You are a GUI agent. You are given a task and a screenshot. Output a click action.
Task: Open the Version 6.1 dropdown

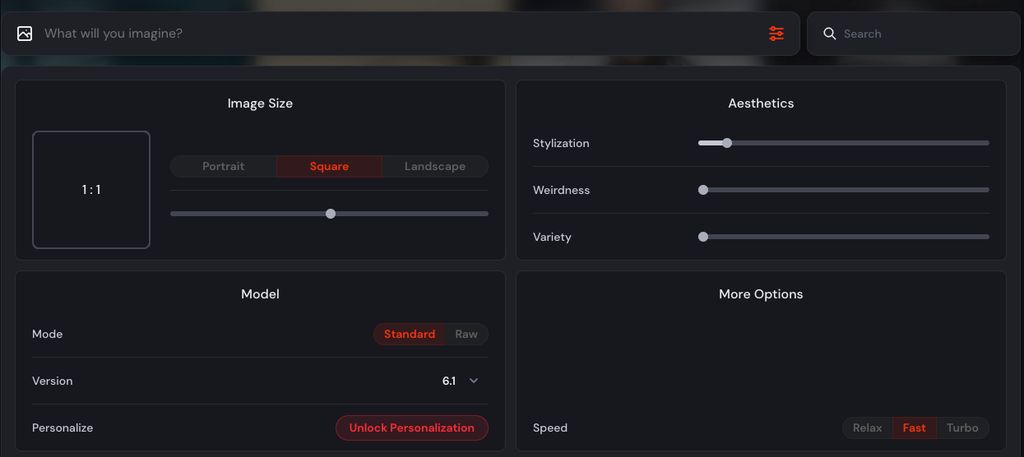point(461,381)
